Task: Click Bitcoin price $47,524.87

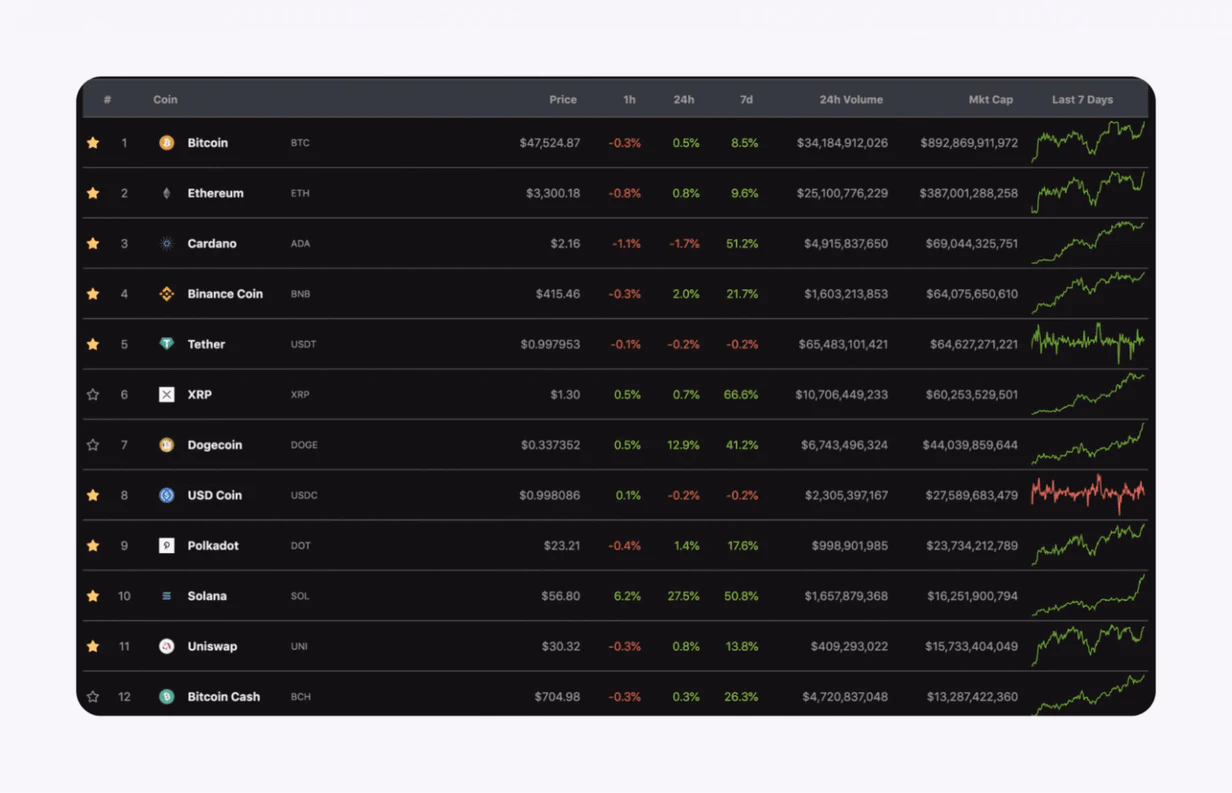Action: pyautogui.click(x=550, y=143)
